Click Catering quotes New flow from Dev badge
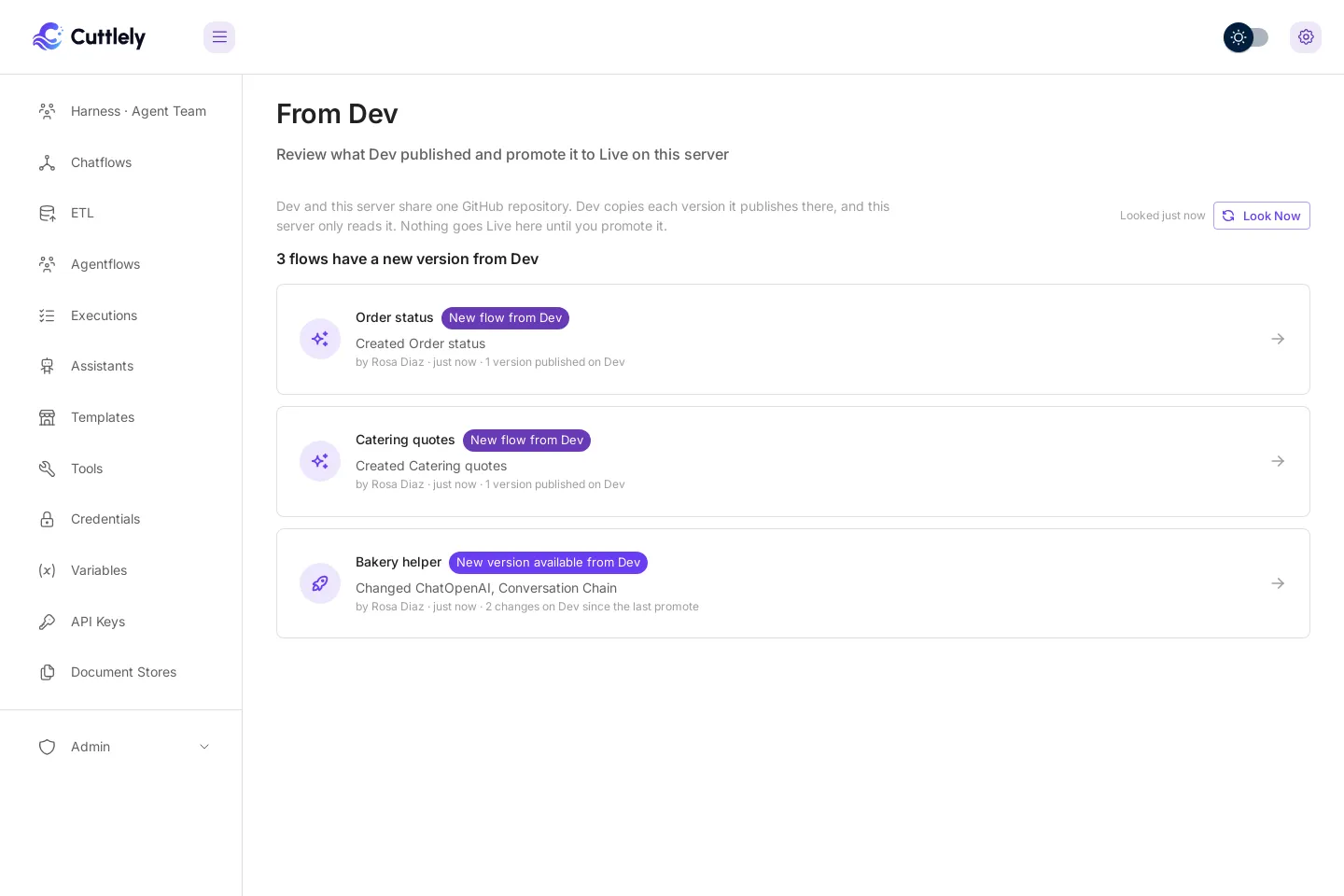 526,441
